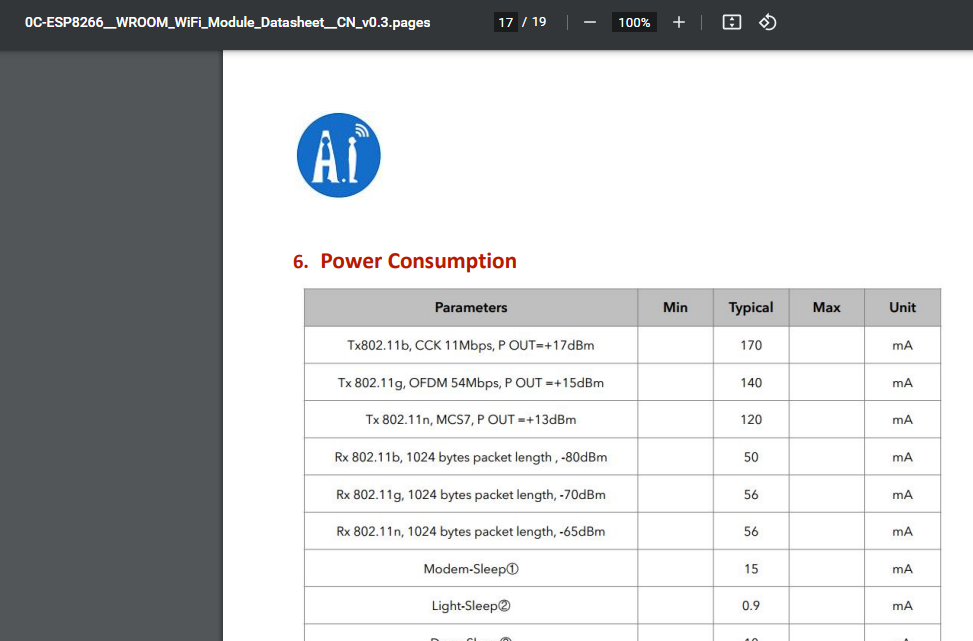The image size is (973, 641).
Task: Click the typical value '120'
Action: point(751,419)
